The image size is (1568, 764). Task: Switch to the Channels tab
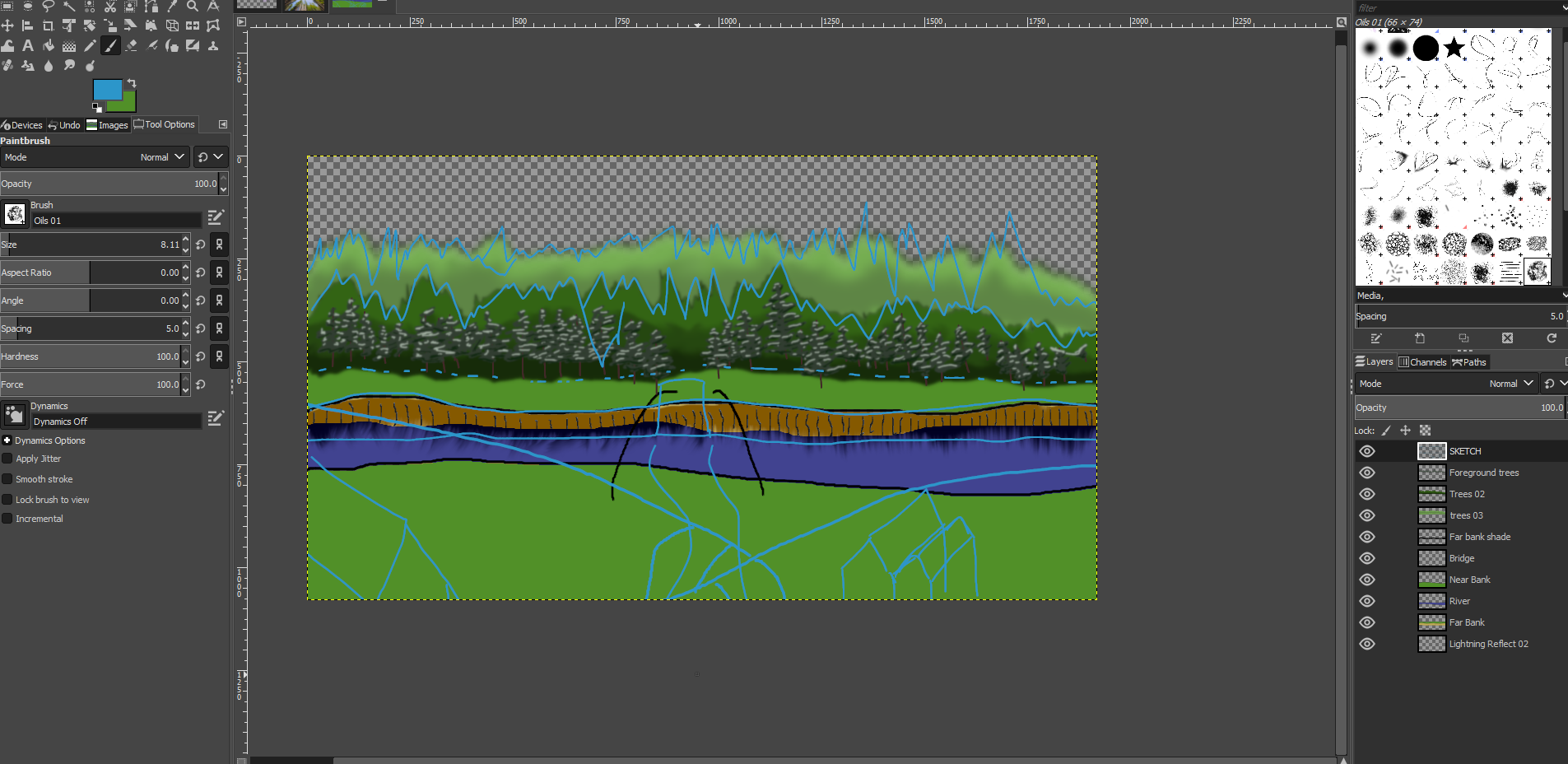coord(1422,362)
